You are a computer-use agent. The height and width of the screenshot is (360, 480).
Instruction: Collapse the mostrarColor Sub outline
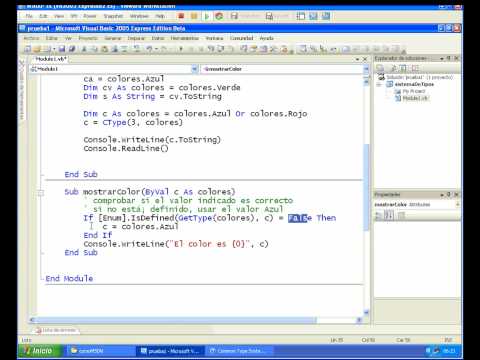[41, 192]
